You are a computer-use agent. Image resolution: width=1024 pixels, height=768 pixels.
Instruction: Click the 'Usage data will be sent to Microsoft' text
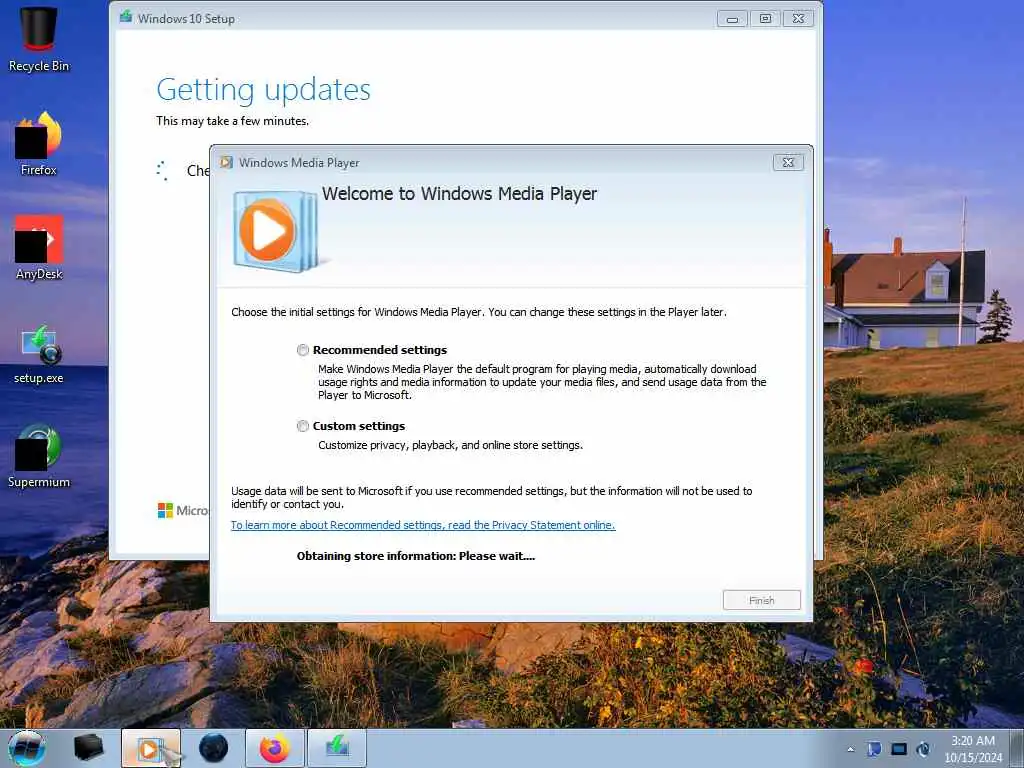pos(492,498)
